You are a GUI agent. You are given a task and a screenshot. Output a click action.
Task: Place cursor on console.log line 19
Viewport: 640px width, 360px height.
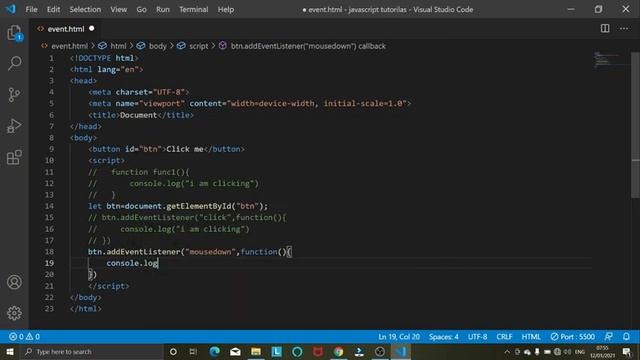tap(132, 263)
